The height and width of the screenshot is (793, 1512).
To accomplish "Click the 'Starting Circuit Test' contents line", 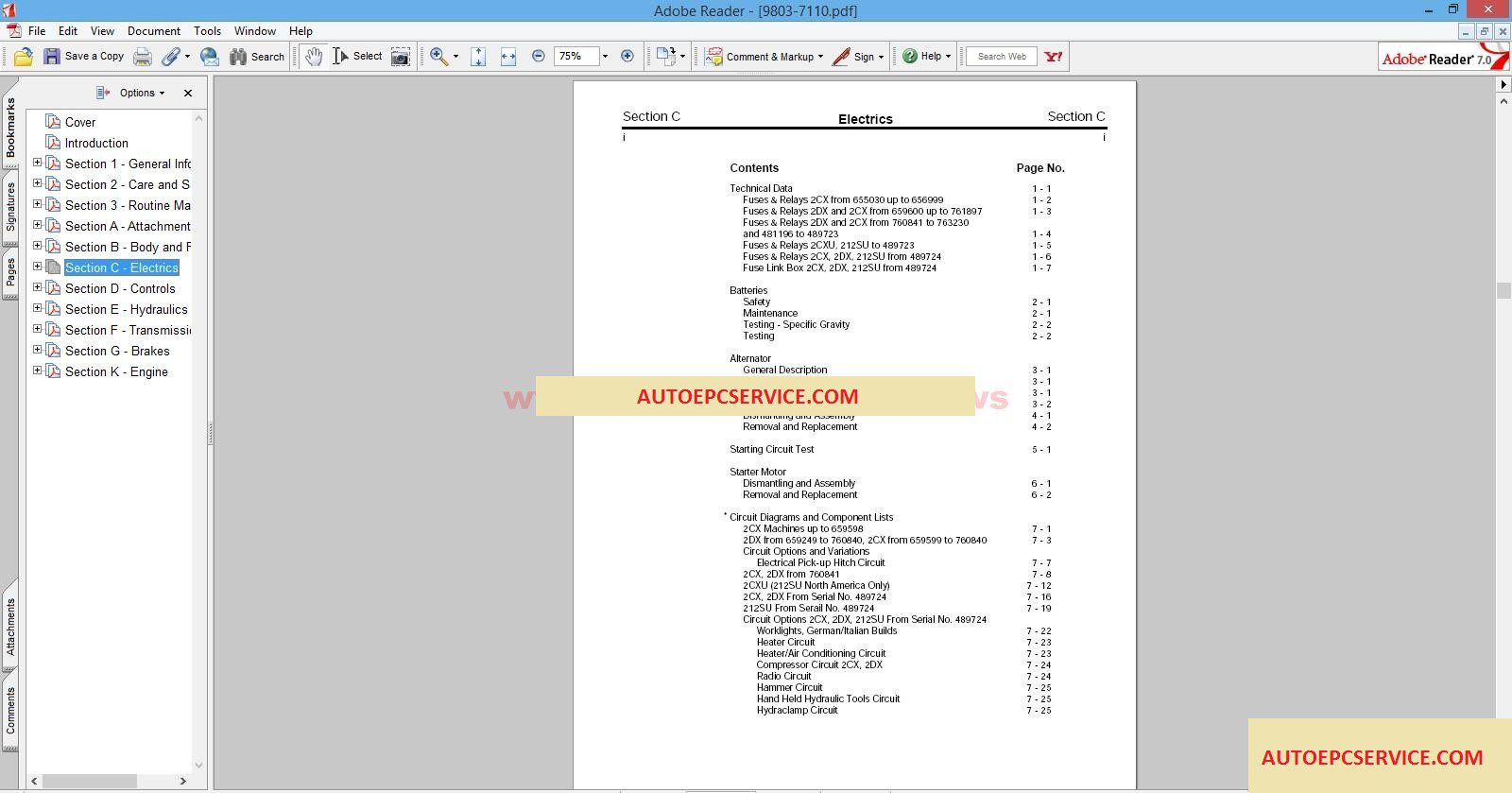I will tap(771, 449).
